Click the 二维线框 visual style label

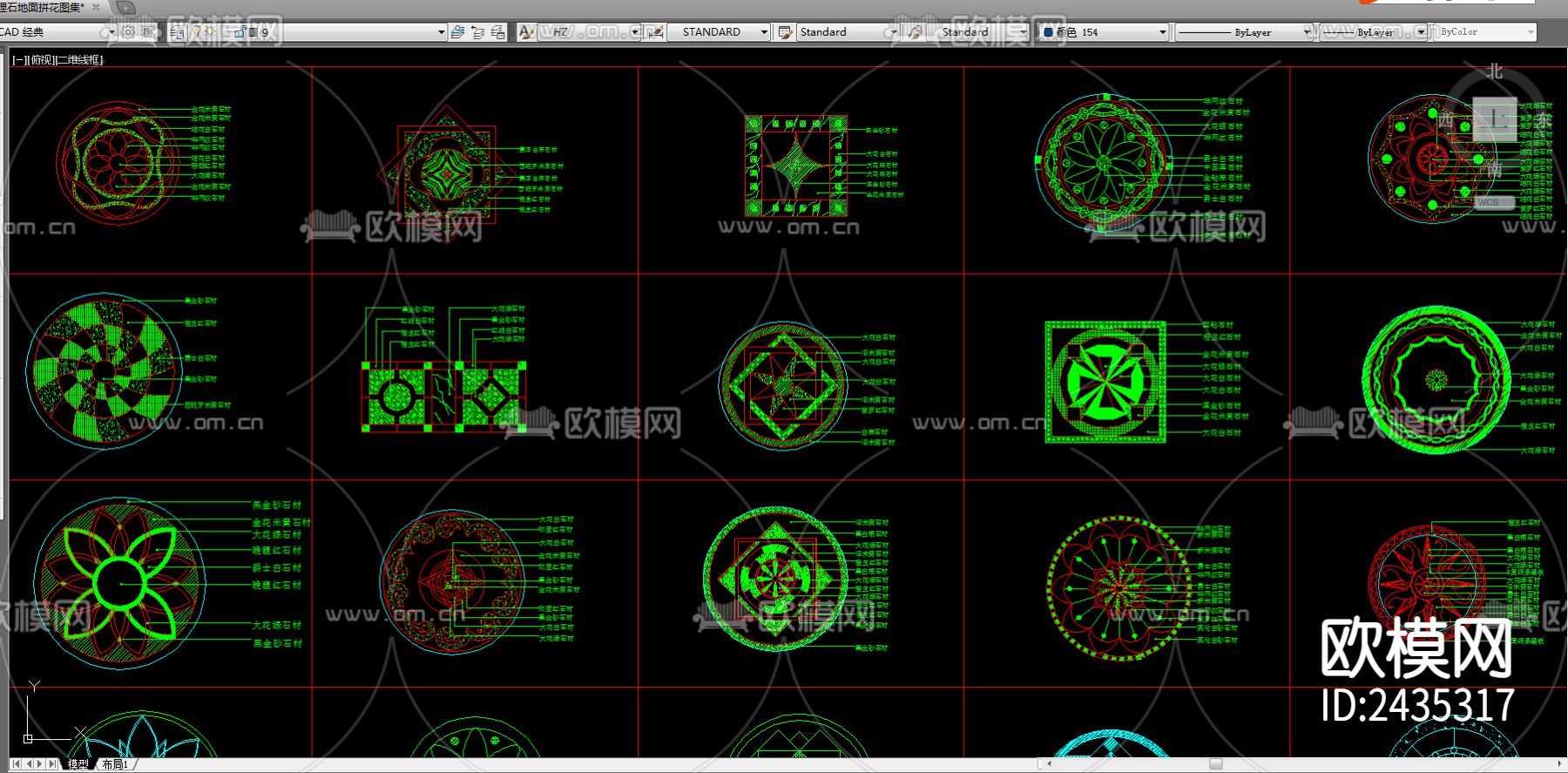click(x=78, y=60)
